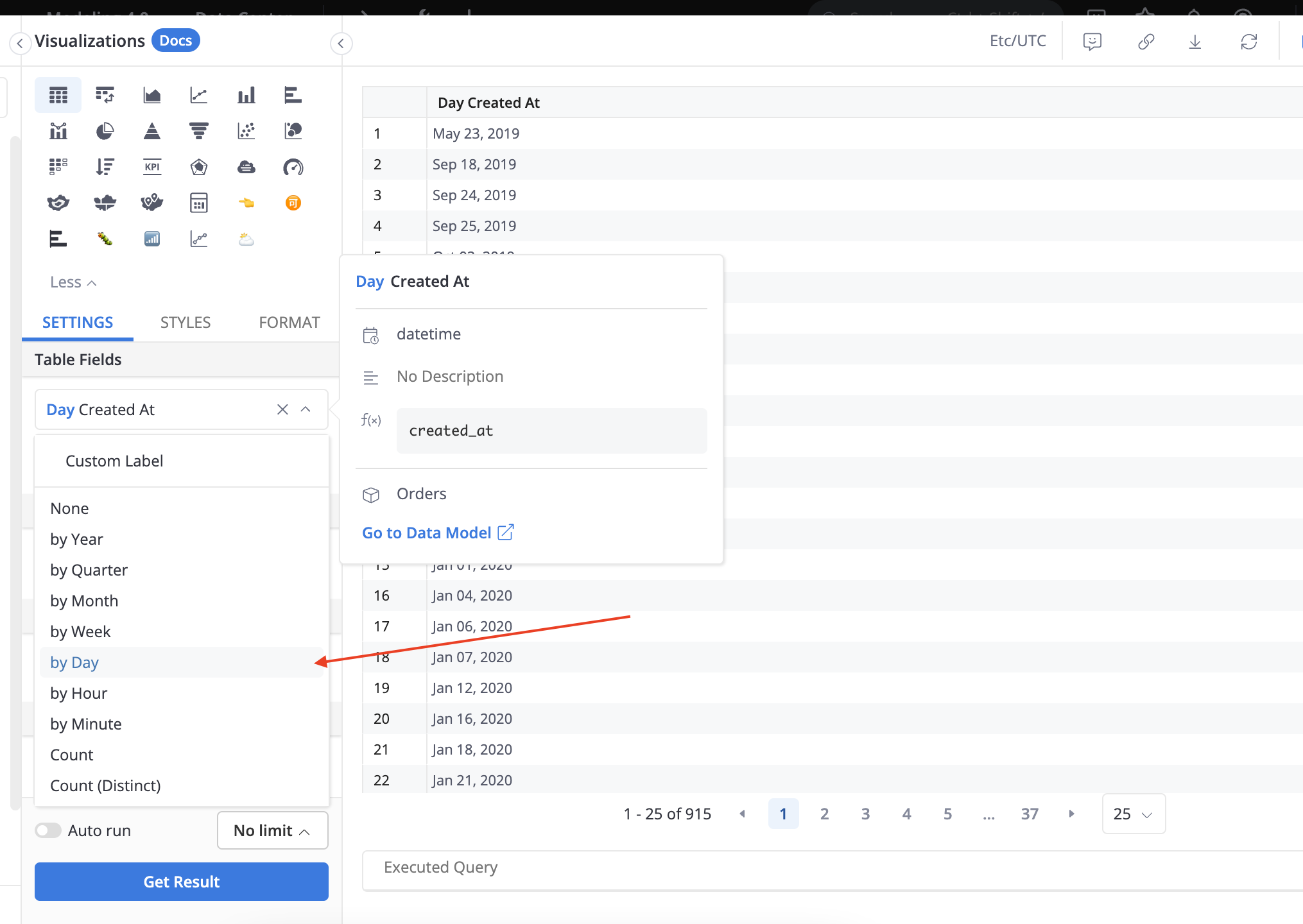Click the refresh icon in top toolbar
The image size is (1303, 924).
click(1248, 42)
